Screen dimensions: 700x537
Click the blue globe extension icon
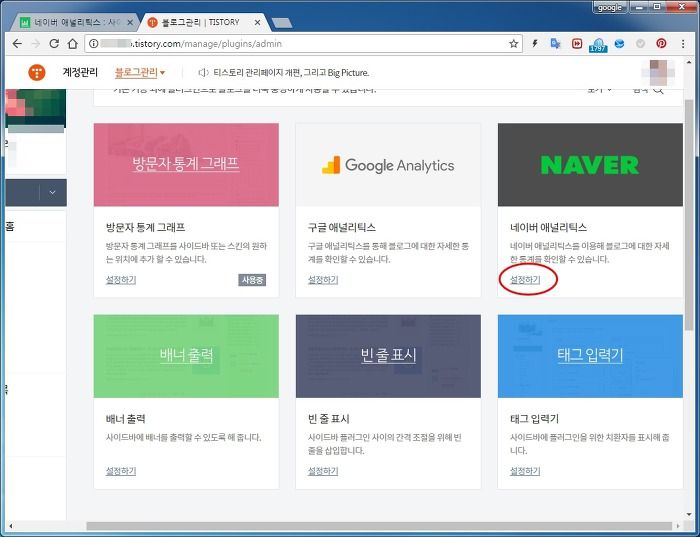tap(619, 44)
